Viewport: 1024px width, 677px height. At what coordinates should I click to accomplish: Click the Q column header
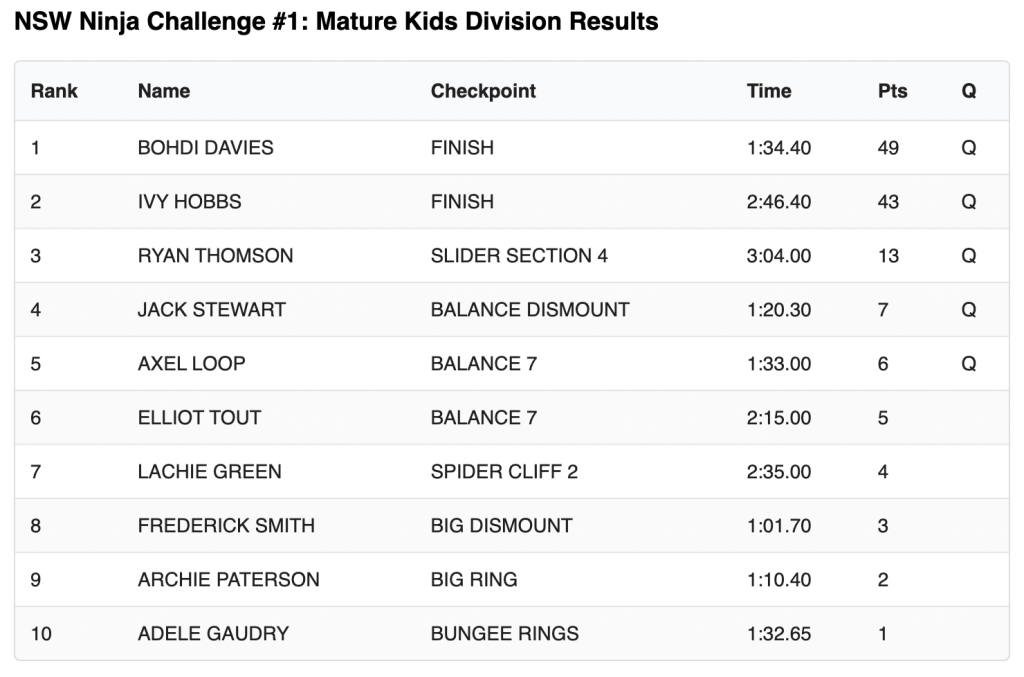[x=969, y=91]
